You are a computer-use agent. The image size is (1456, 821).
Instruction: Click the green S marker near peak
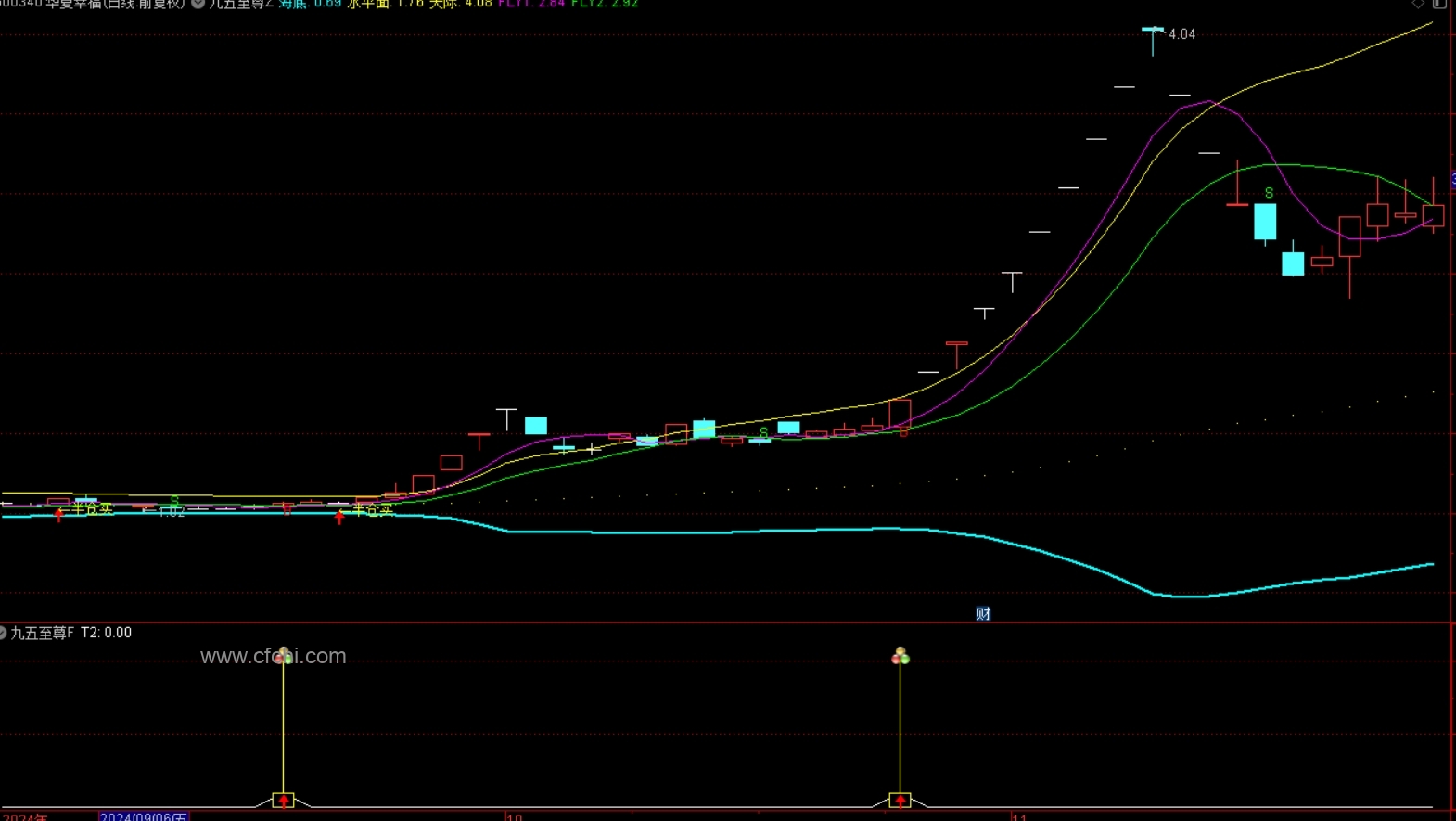point(1269,193)
